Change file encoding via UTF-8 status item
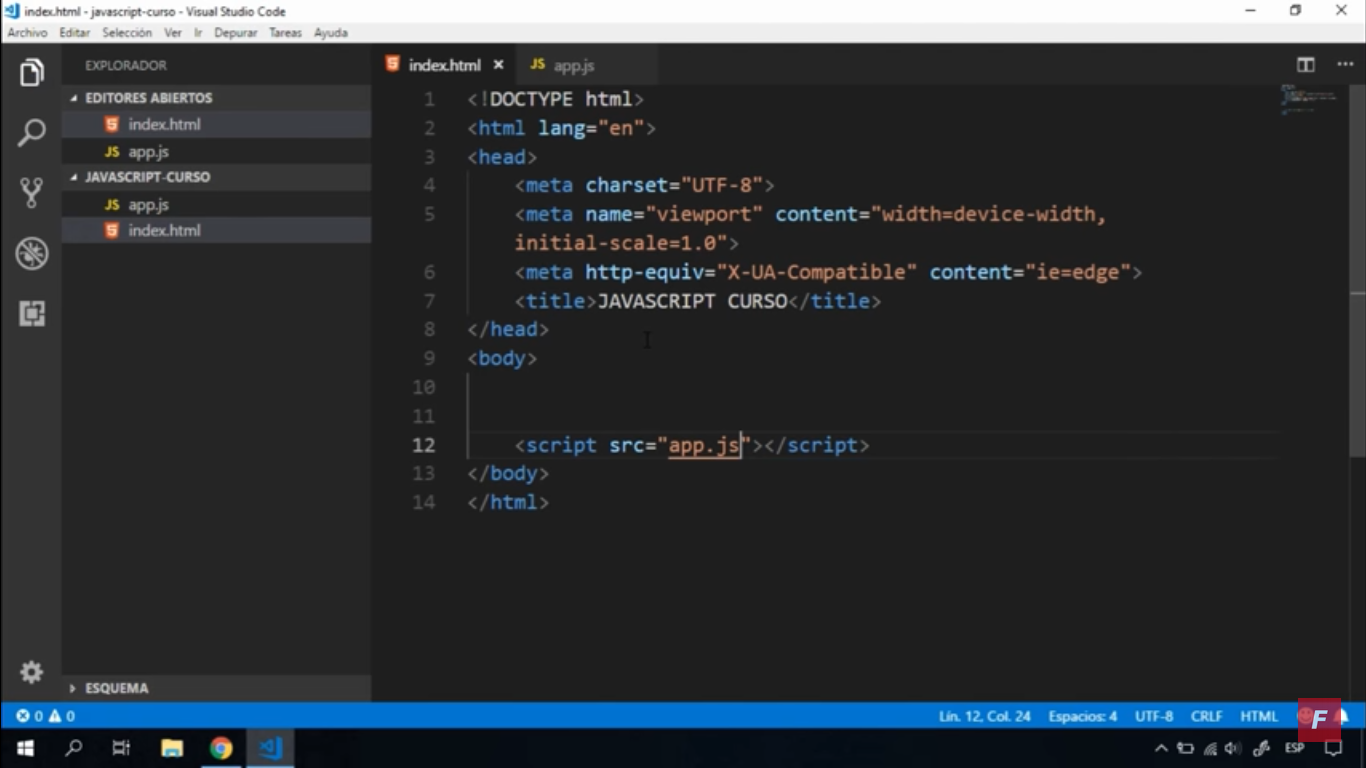This screenshot has width=1366, height=768. tap(1154, 716)
